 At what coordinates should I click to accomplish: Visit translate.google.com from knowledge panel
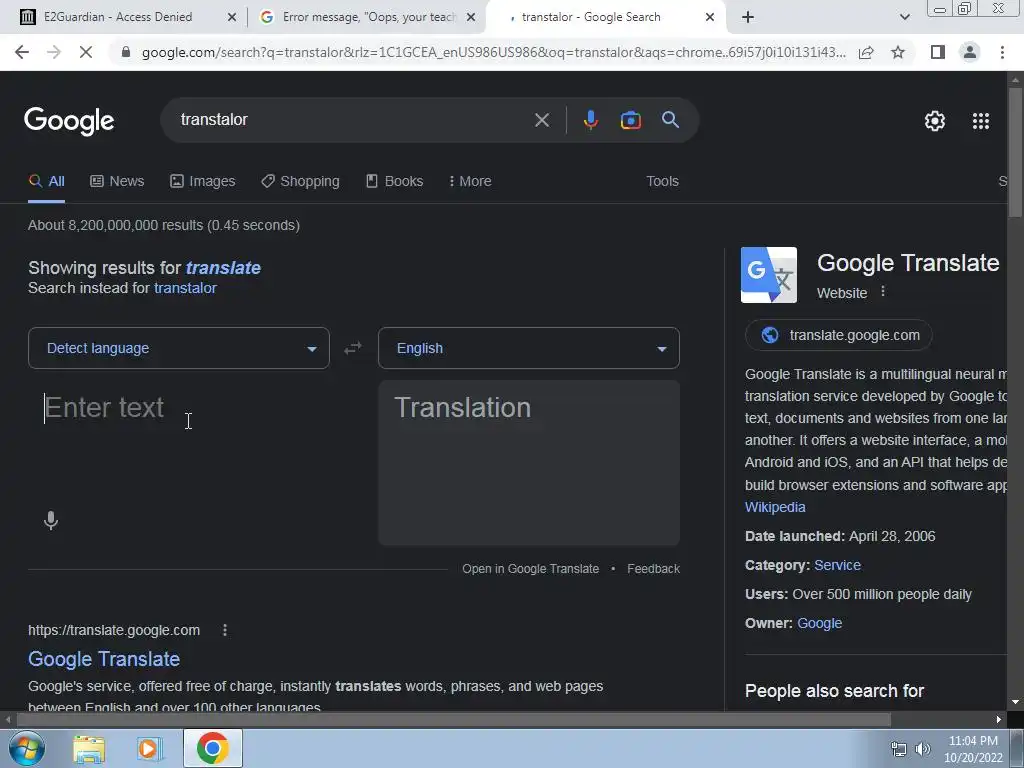[839, 335]
